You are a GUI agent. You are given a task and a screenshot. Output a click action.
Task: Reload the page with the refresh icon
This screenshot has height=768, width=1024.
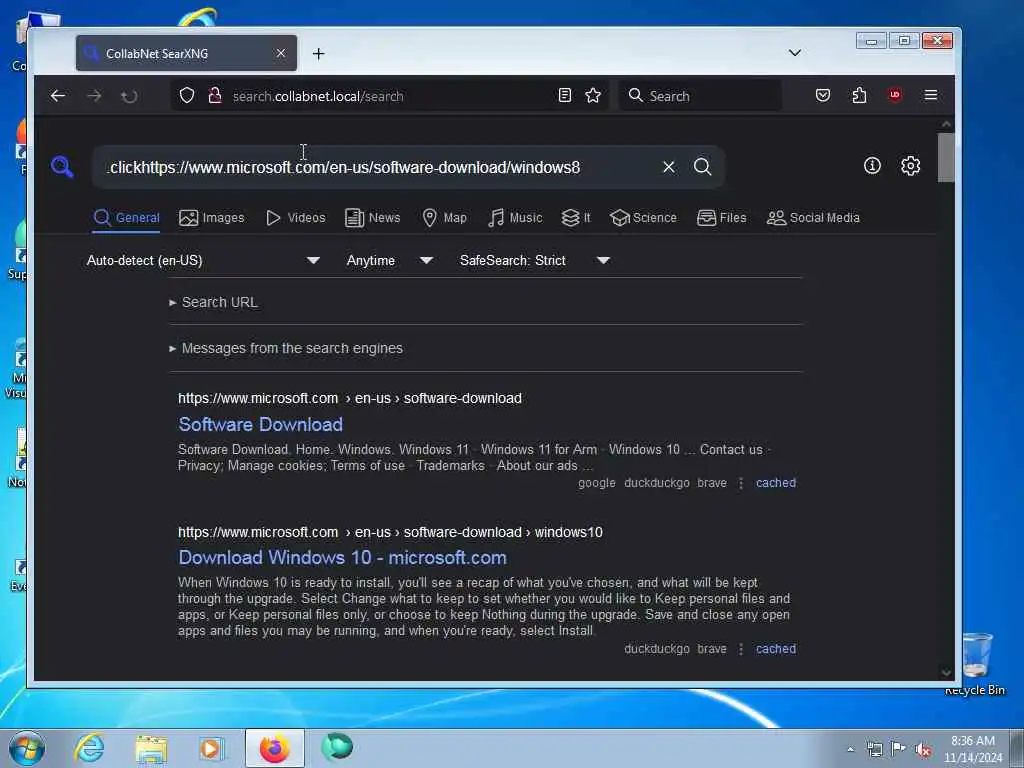(129, 97)
